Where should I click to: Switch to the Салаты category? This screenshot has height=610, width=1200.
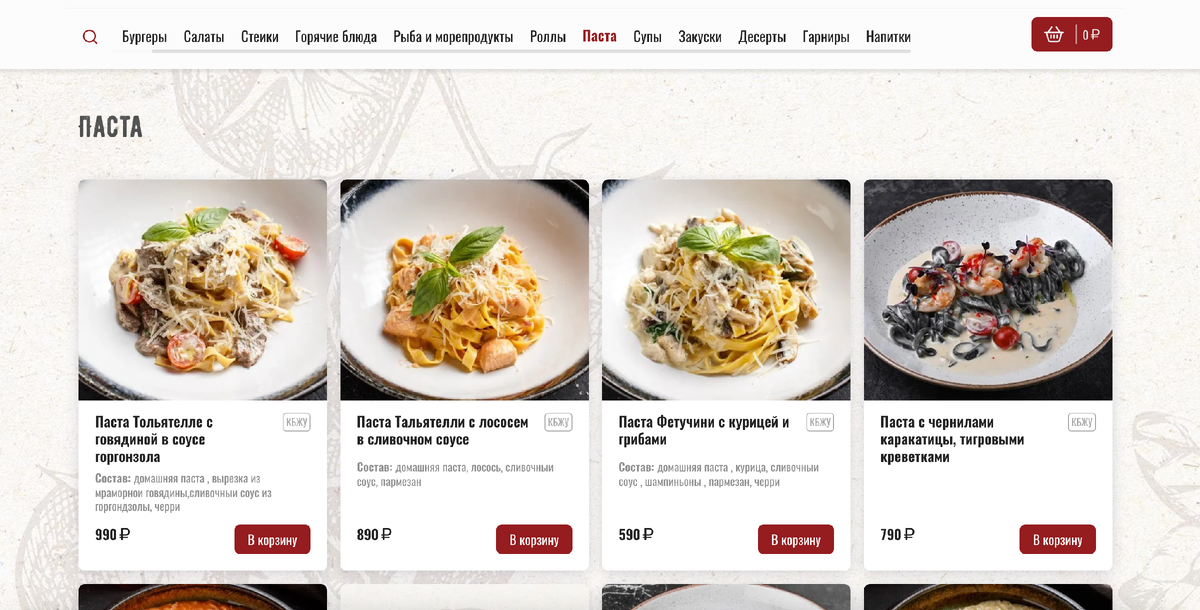204,37
